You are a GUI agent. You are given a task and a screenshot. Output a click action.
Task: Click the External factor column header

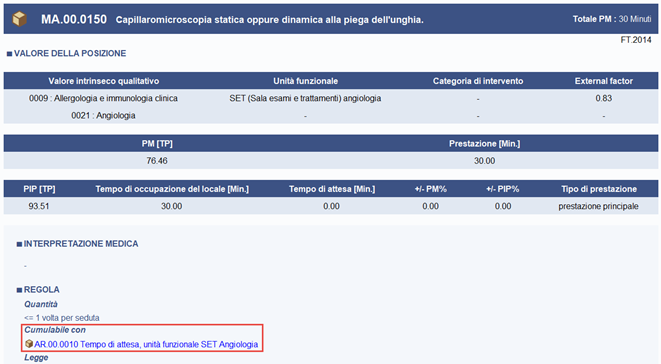point(604,81)
